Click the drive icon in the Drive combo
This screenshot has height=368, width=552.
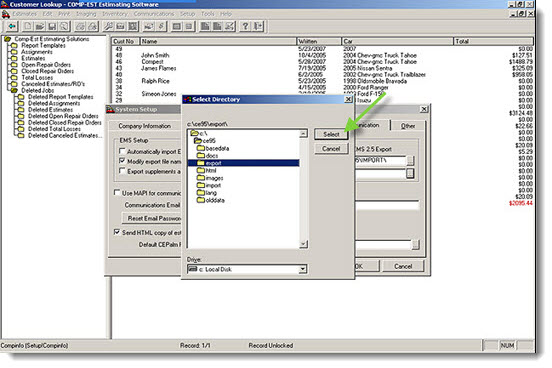click(x=193, y=269)
